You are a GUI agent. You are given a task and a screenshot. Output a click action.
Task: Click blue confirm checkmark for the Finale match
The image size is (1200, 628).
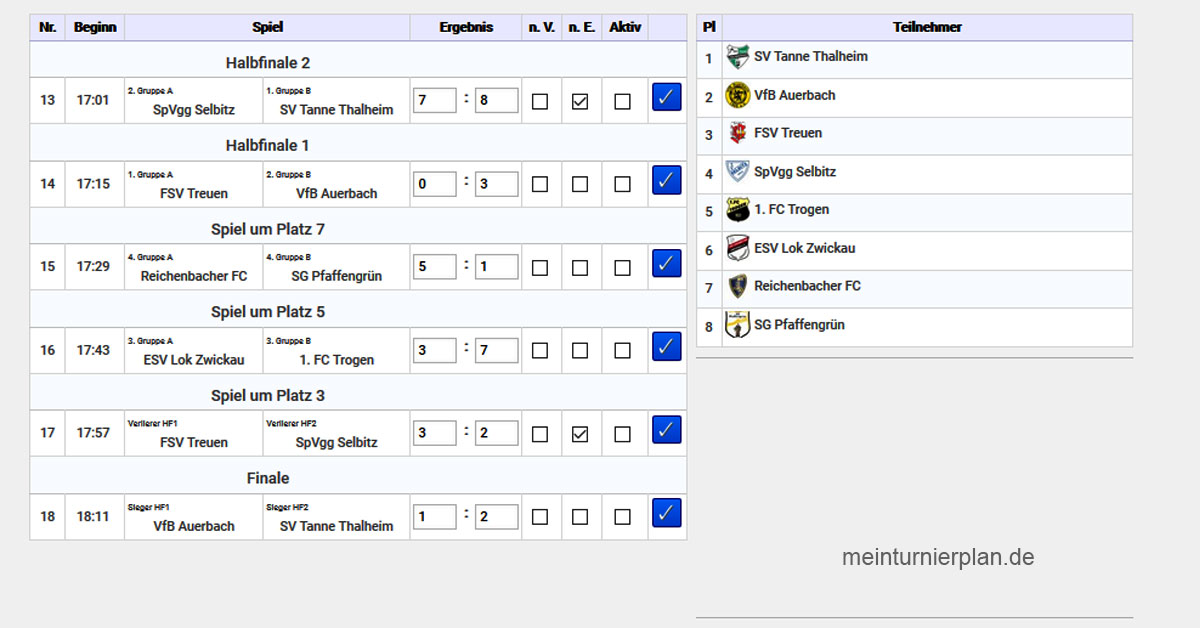click(x=667, y=513)
